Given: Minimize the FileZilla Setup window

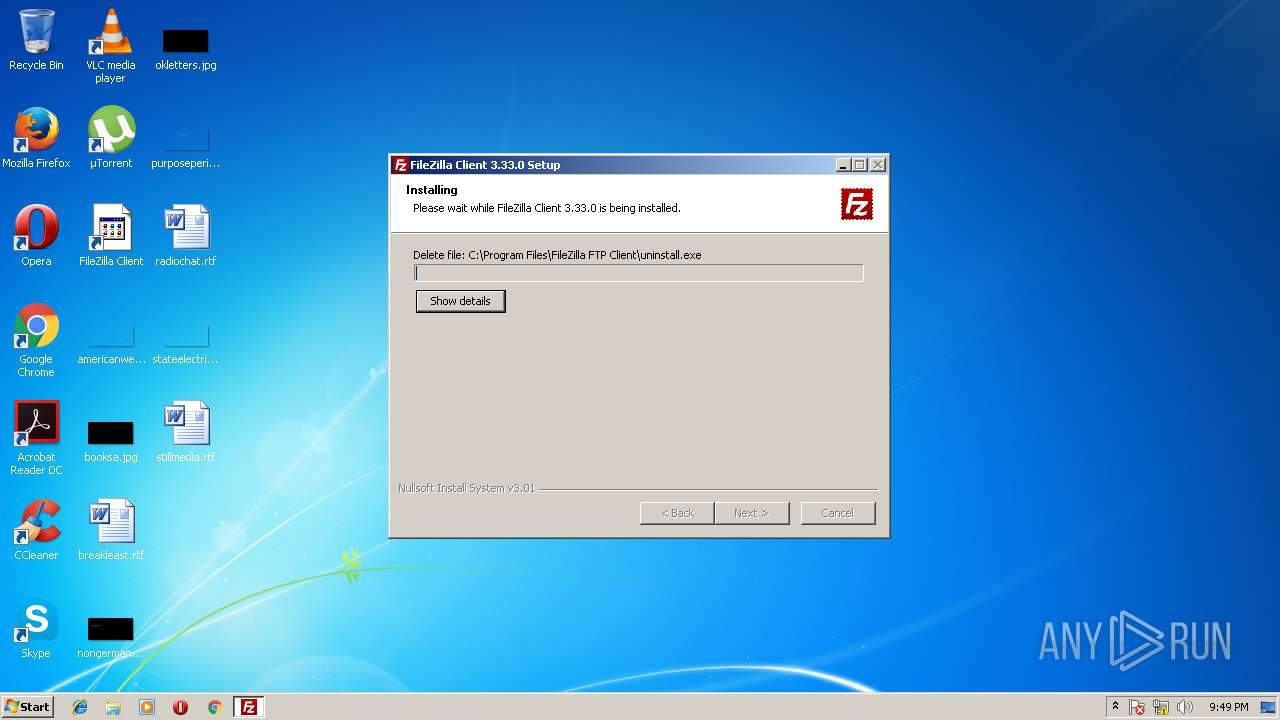Looking at the screenshot, I should [843, 165].
